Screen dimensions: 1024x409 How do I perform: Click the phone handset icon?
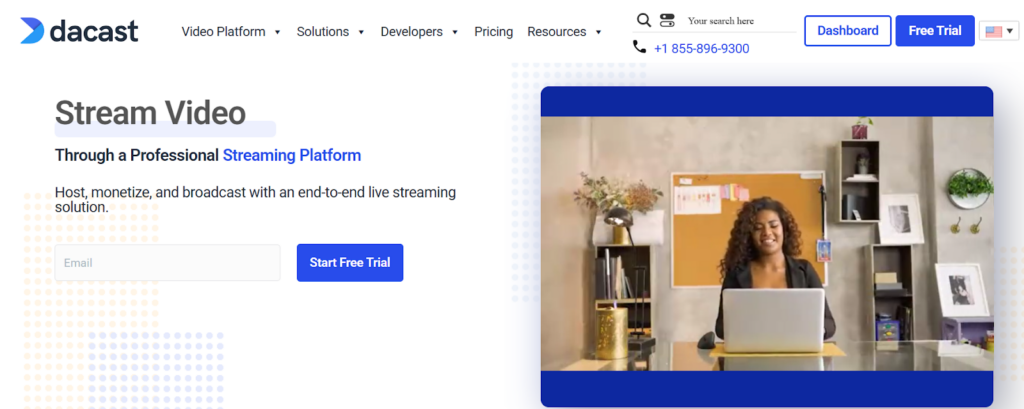640,47
